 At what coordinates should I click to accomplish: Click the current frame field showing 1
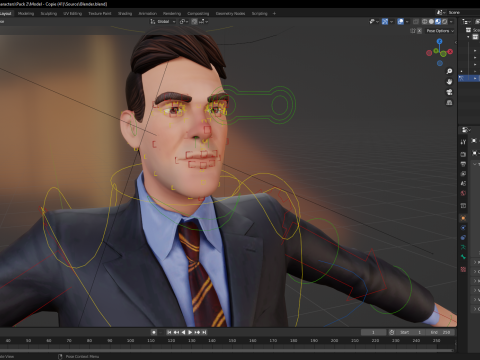tap(373, 332)
